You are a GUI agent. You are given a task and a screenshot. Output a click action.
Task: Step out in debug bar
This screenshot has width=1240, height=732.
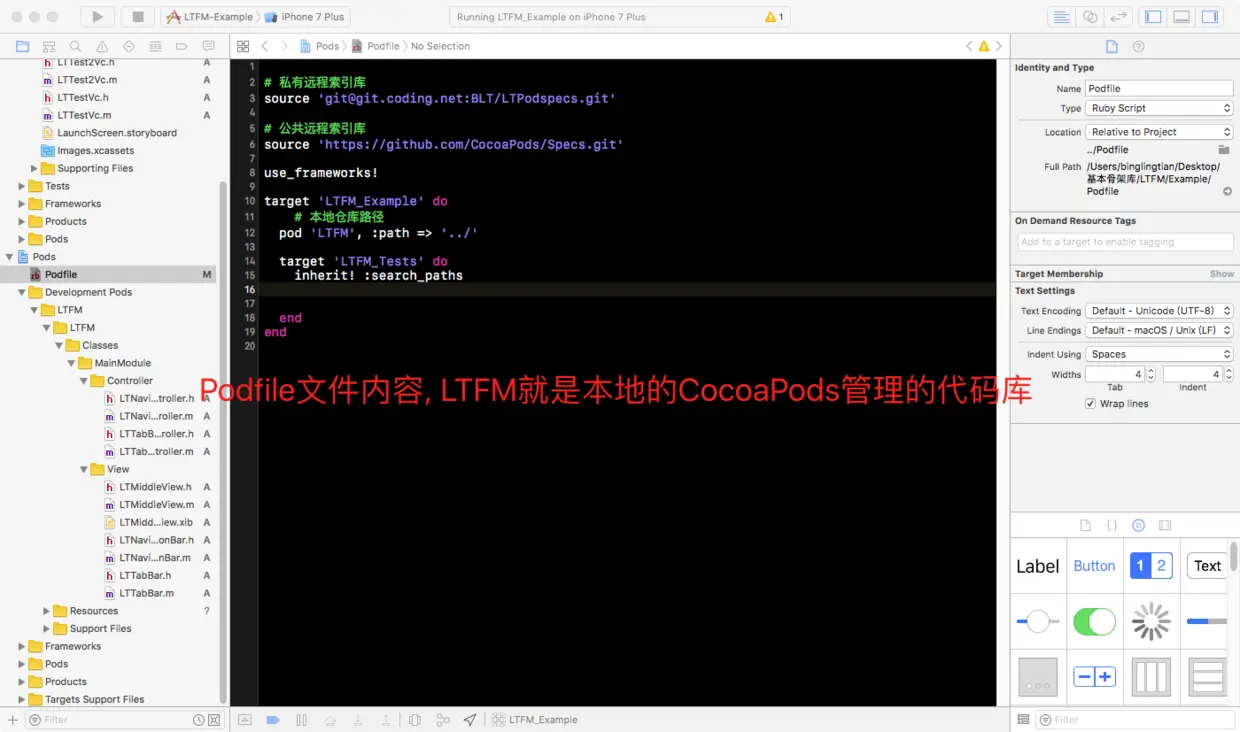(x=385, y=720)
